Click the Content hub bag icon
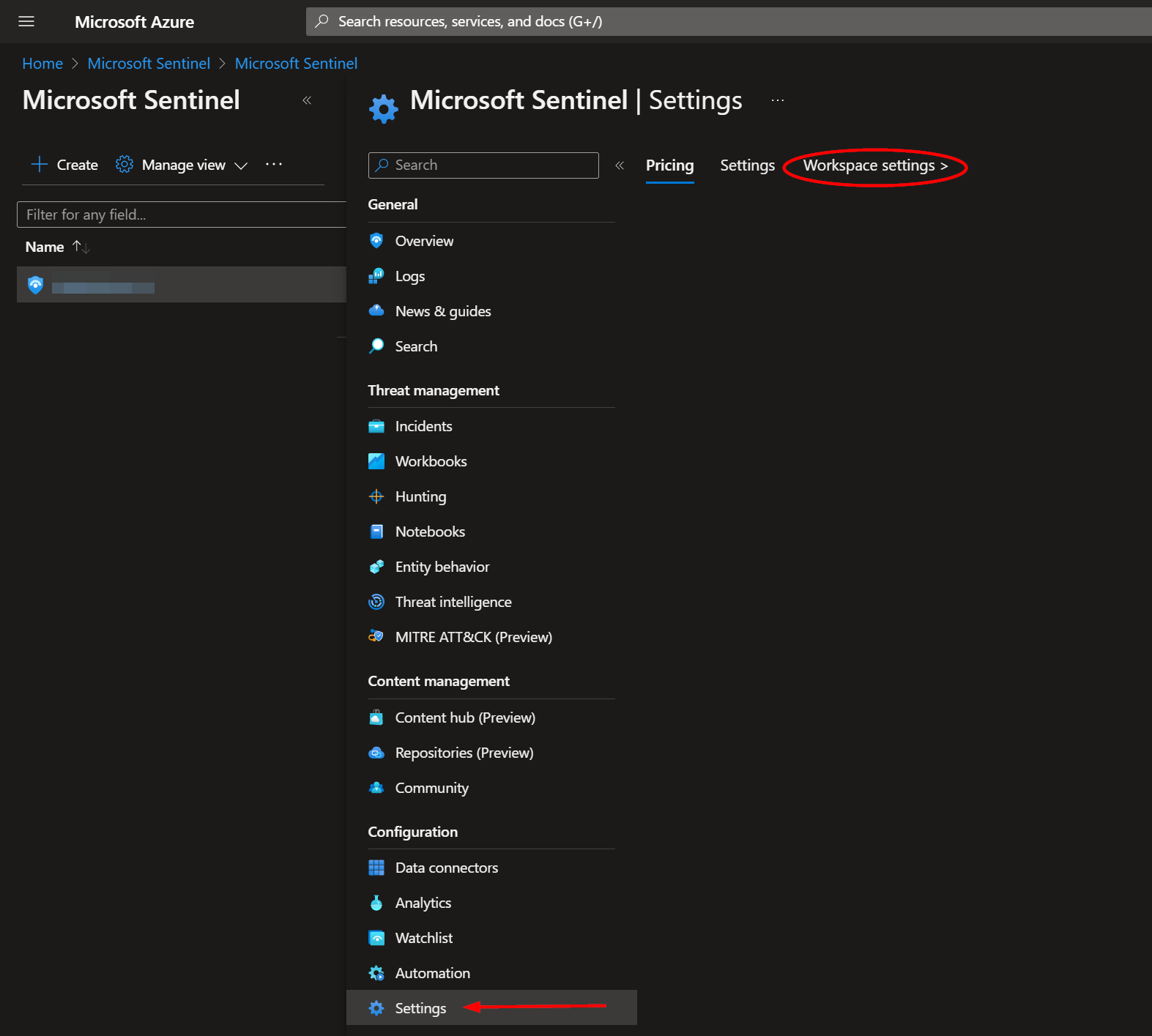The image size is (1152, 1036). point(376,718)
